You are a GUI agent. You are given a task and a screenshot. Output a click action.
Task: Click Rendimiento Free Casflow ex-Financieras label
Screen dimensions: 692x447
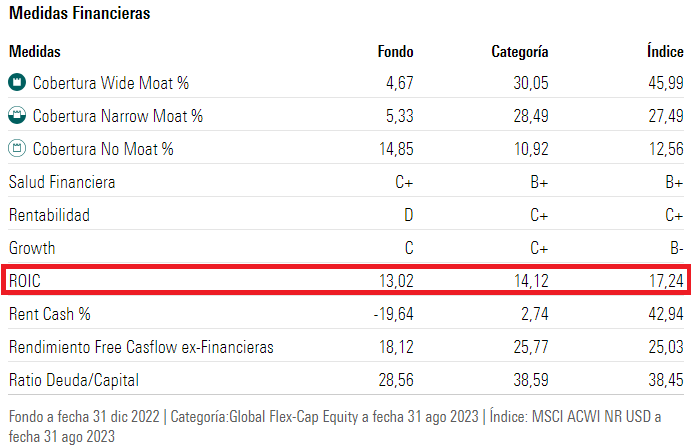pos(141,347)
